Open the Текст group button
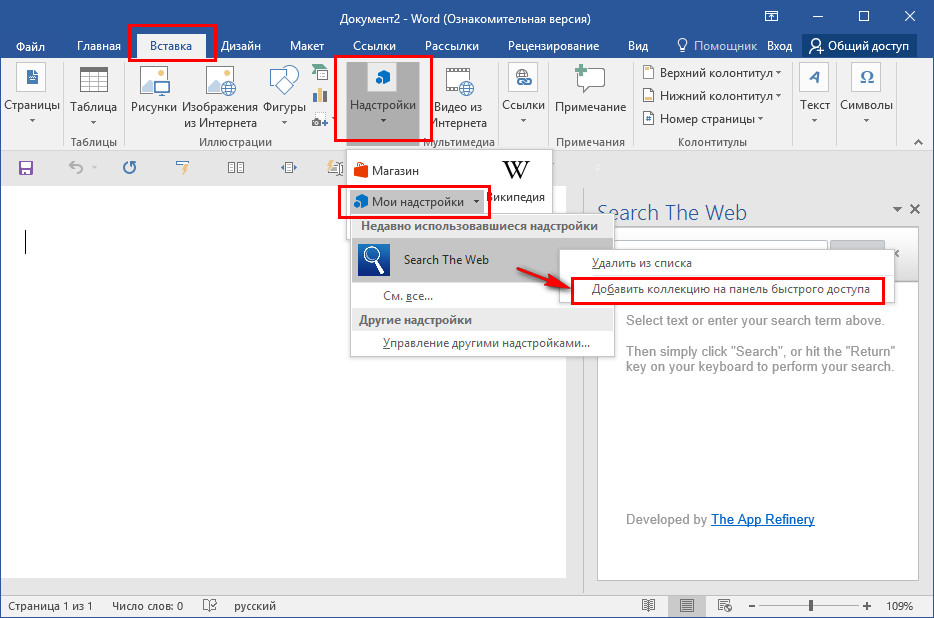 pyautogui.click(x=814, y=94)
